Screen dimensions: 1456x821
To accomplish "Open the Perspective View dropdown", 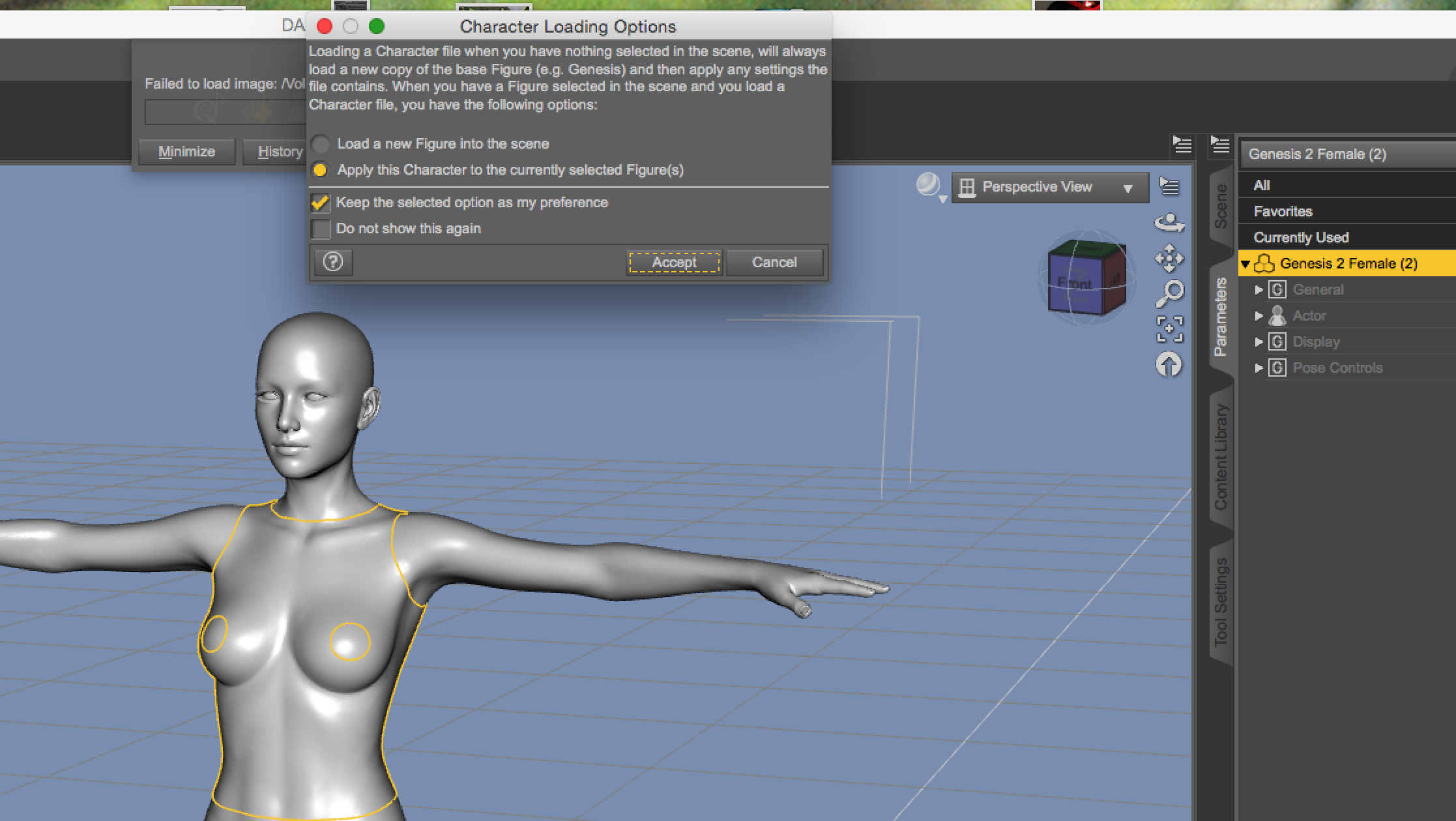I will pyautogui.click(x=1049, y=188).
